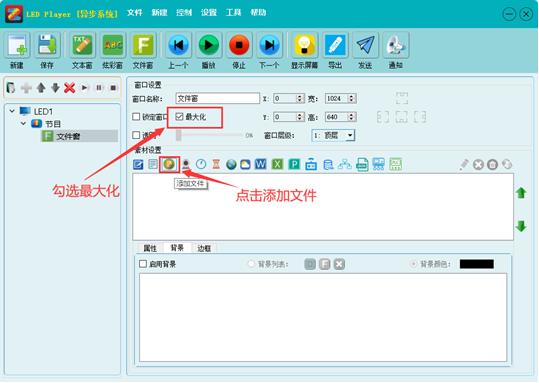Image resolution: width=539 pixels, height=383 pixels.
Task: Click the Excel spreadsheet material icon
Action: (x=277, y=164)
